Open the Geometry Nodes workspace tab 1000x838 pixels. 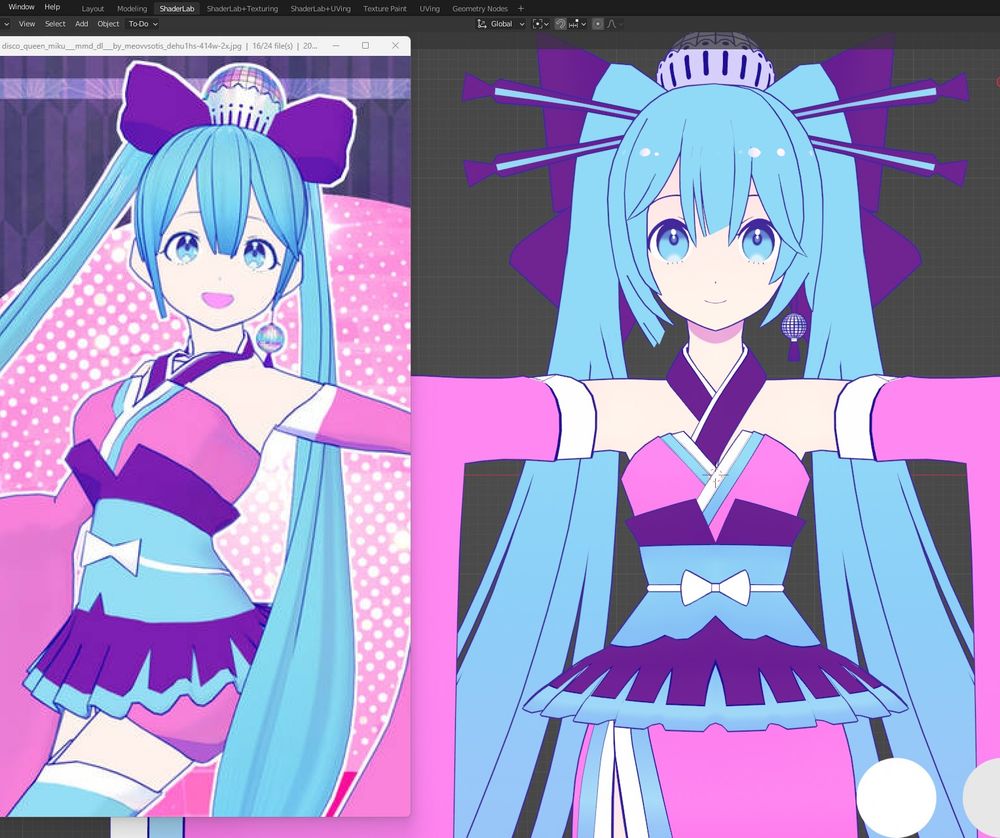tap(480, 8)
